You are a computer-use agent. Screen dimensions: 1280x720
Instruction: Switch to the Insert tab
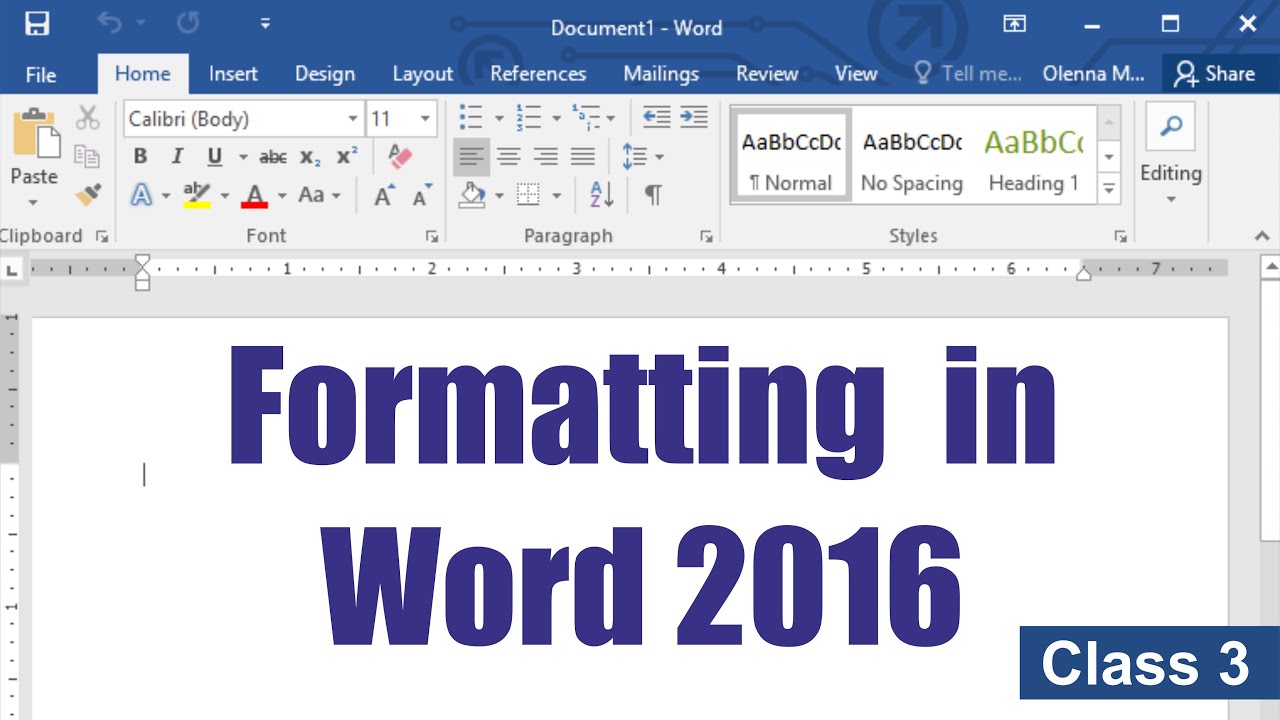click(x=233, y=74)
